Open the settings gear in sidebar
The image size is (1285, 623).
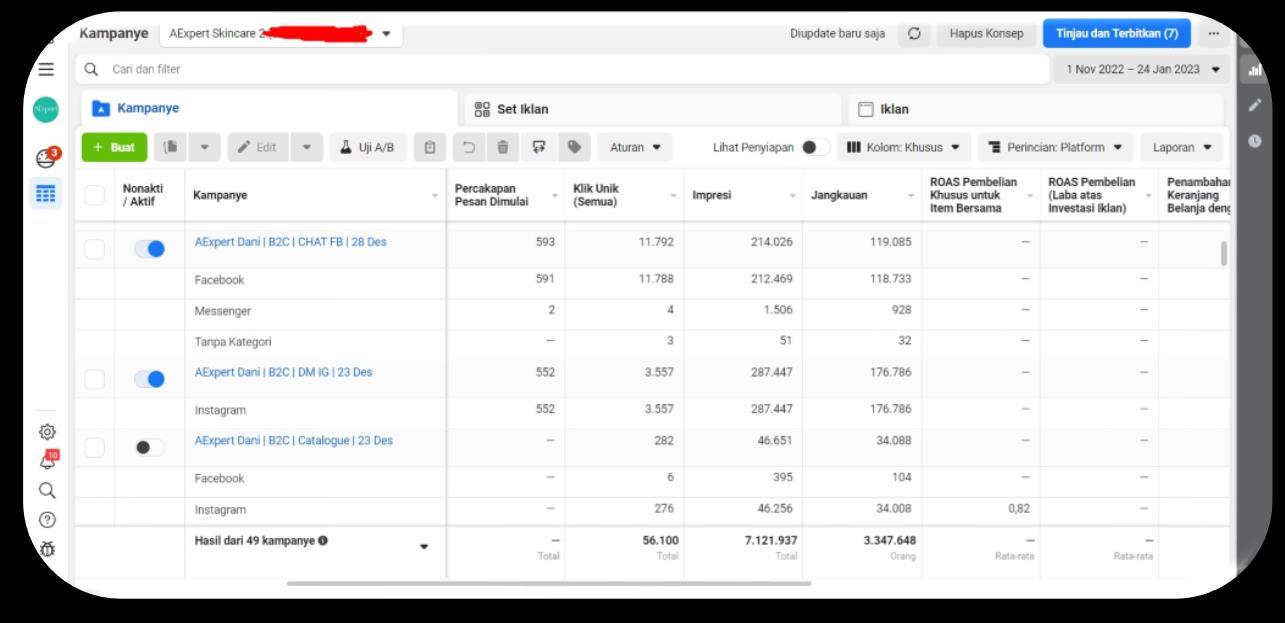[48, 434]
